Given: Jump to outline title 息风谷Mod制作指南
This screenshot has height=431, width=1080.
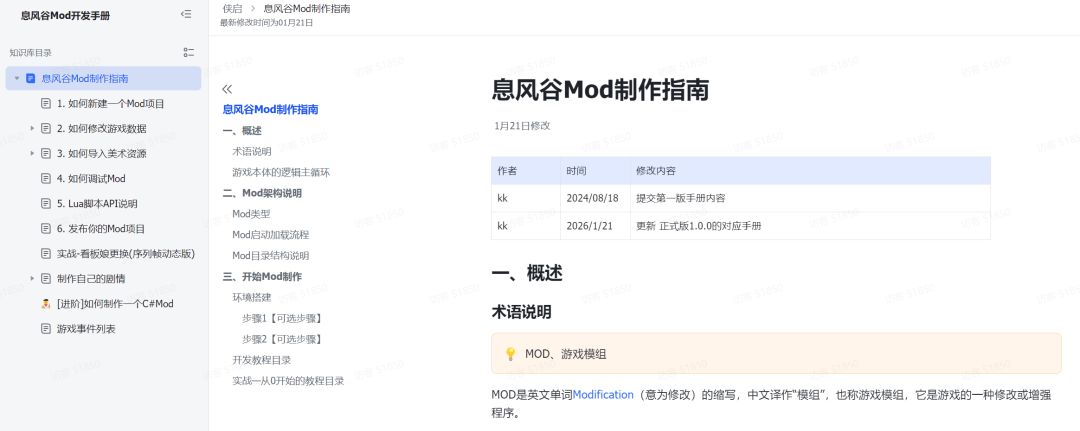Looking at the screenshot, I should [x=270, y=109].
